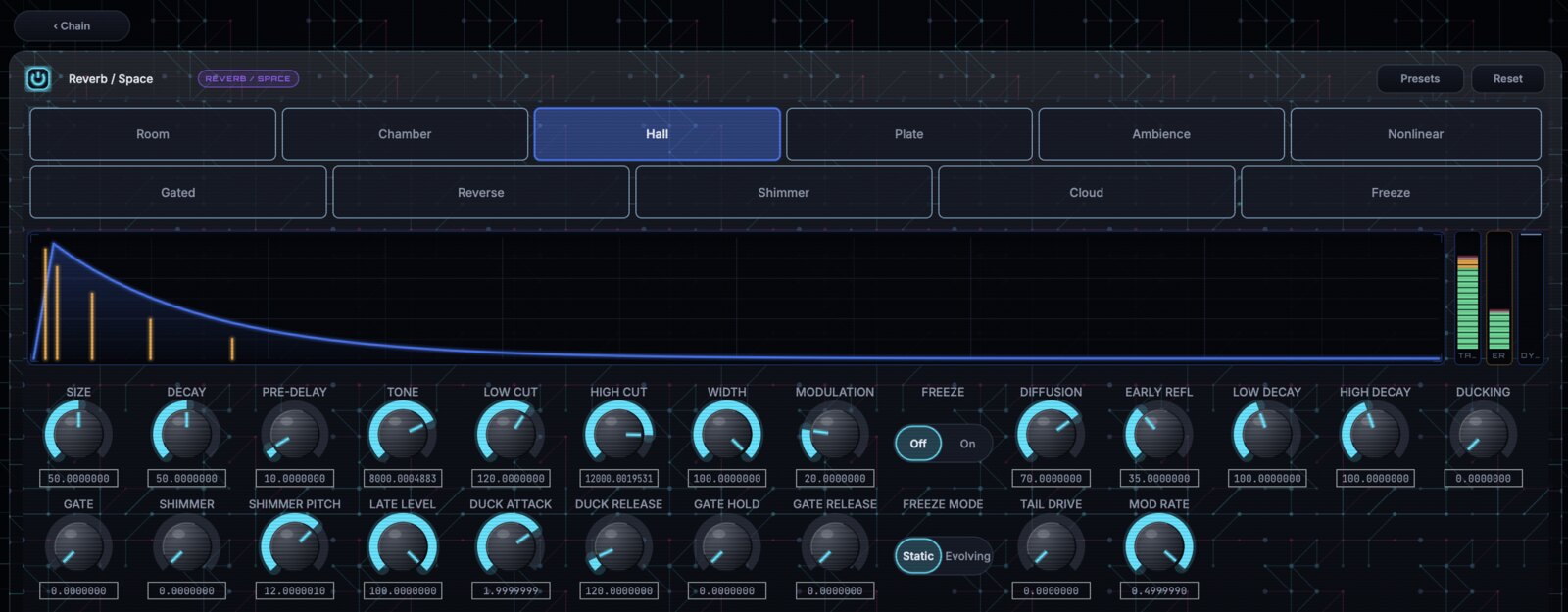
Task: Click the Modulation value field 20.0000000
Action: click(x=835, y=479)
